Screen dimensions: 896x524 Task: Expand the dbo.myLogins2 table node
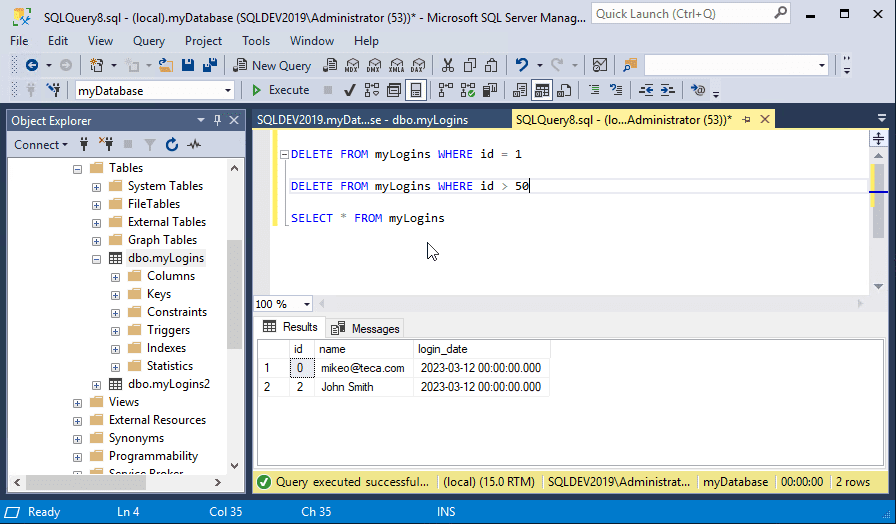tap(97, 385)
